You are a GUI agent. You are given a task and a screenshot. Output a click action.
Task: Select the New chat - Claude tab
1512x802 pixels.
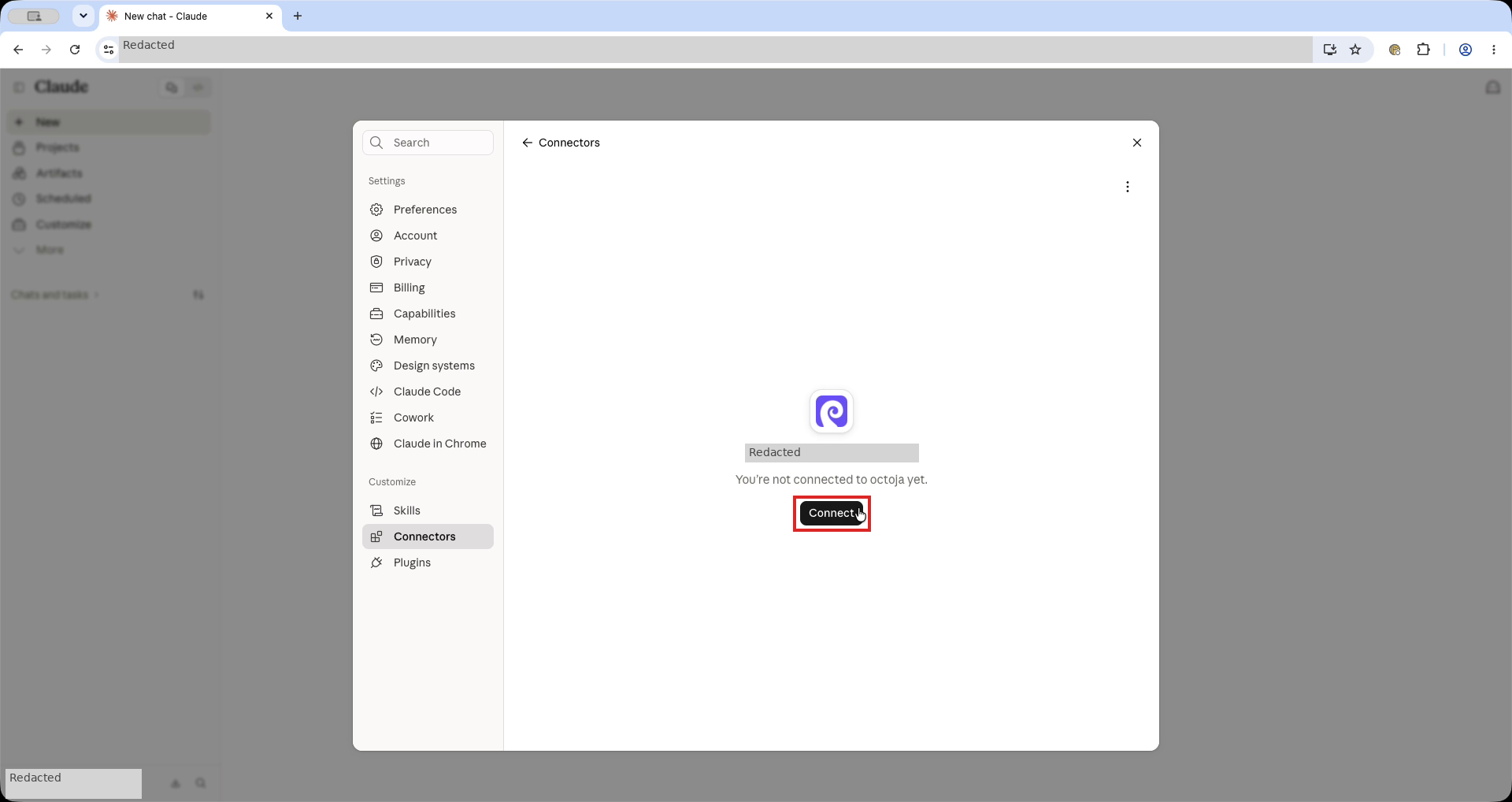pyautogui.click(x=191, y=16)
